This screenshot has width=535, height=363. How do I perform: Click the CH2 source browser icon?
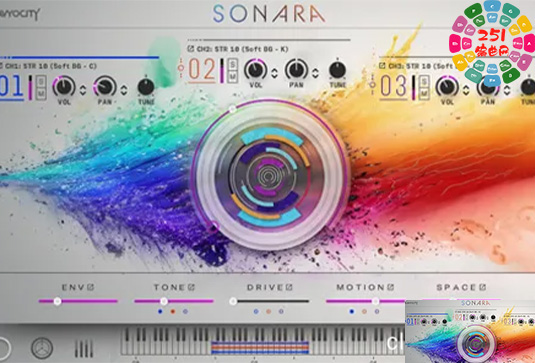(x=191, y=49)
